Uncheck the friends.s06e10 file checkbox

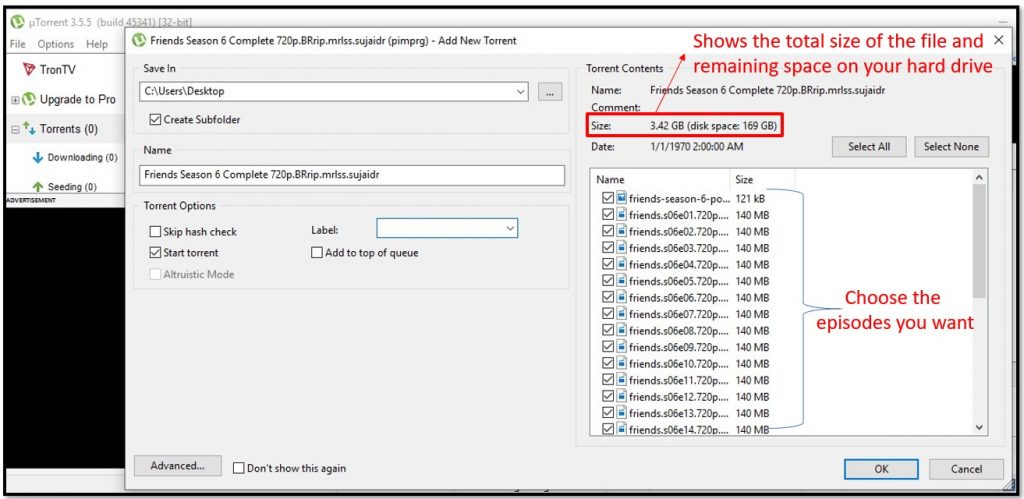tap(608, 364)
